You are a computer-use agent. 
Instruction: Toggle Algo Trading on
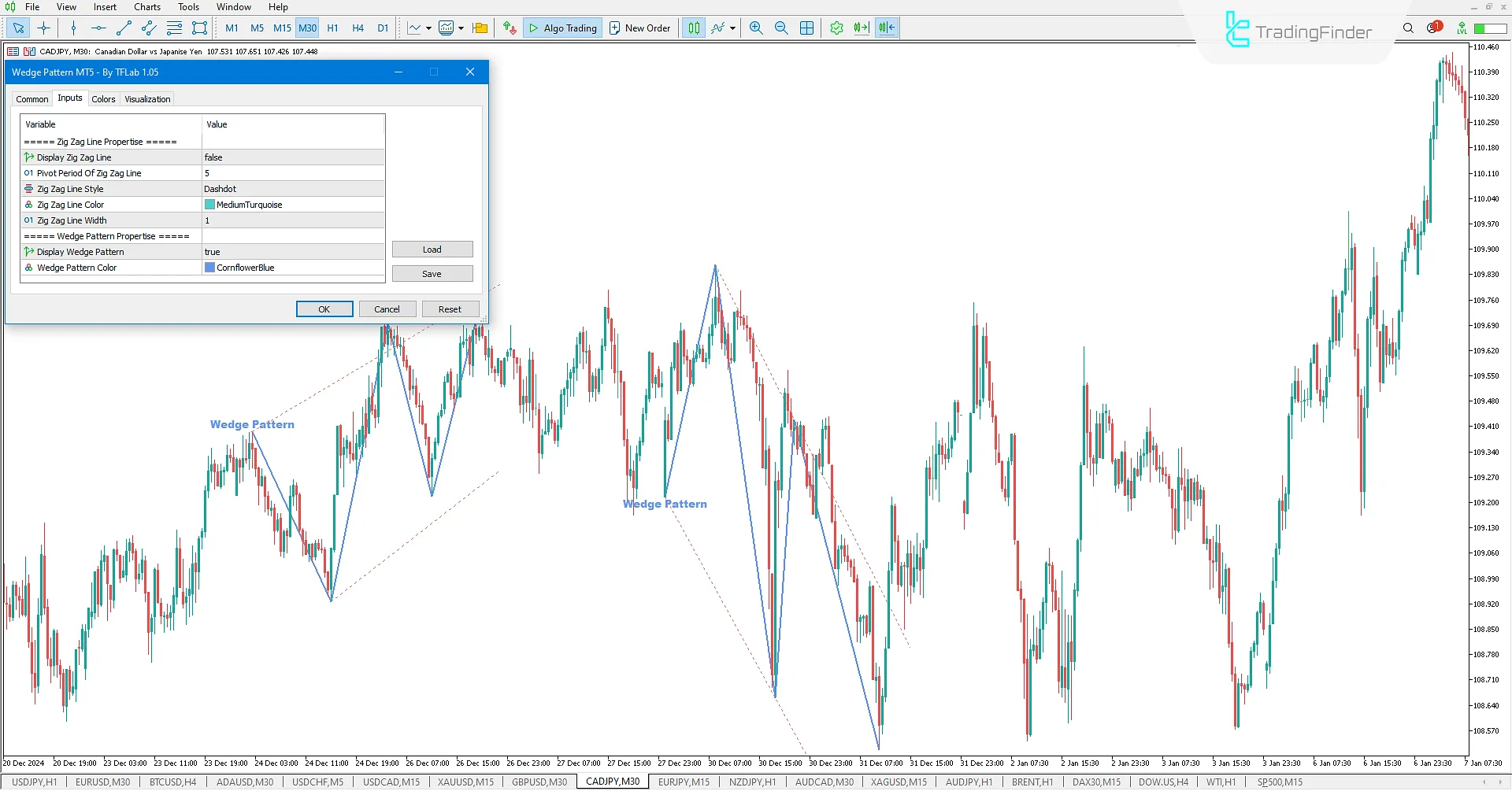tap(562, 28)
